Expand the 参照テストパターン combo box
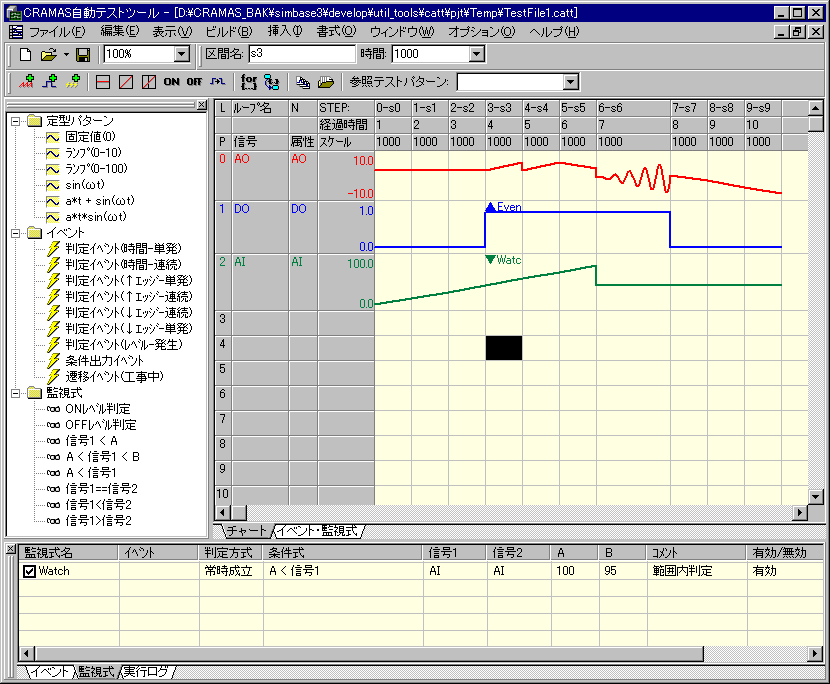Viewport: 830px width, 684px height. [570, 82]
